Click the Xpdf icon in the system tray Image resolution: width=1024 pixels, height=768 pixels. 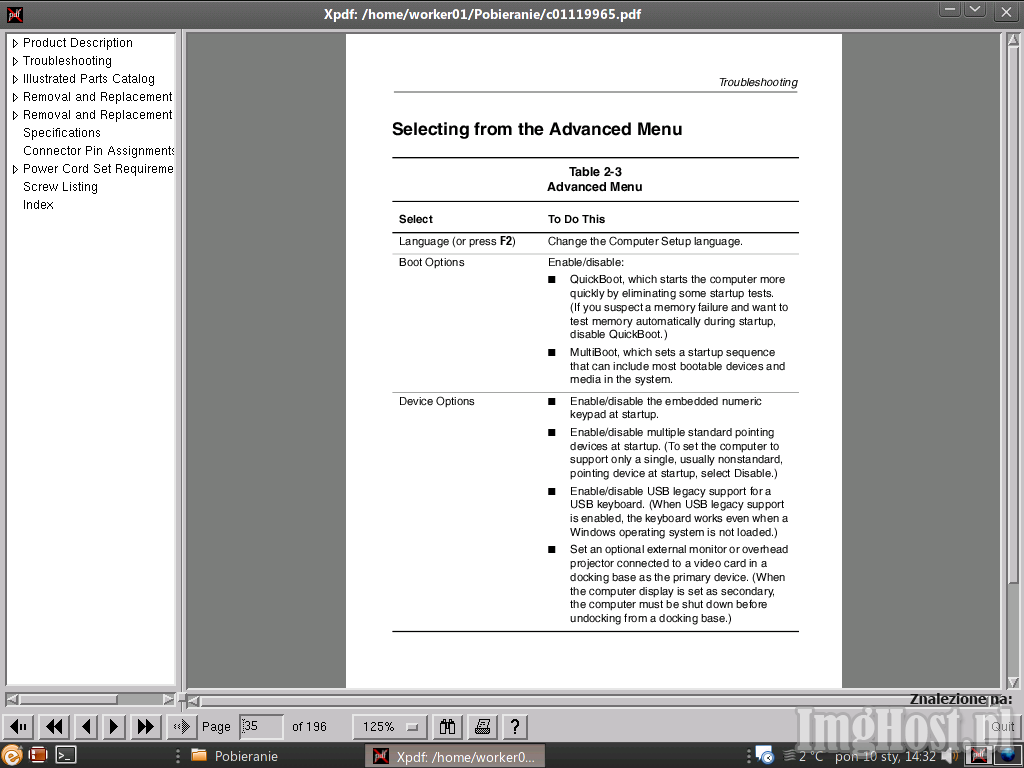click(978, 756)
